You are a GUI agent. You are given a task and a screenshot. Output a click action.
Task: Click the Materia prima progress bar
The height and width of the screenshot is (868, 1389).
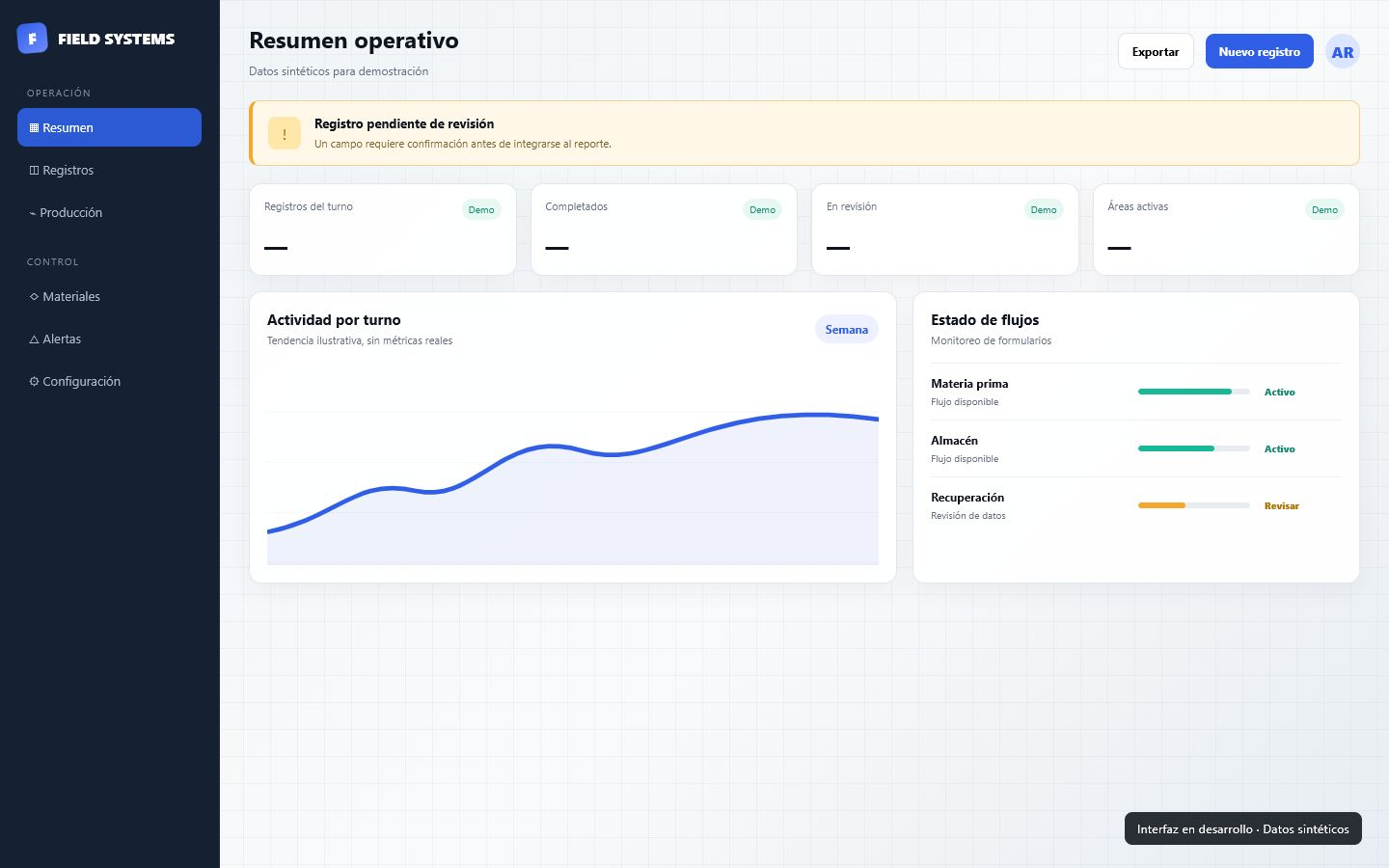pos(1194,392)
